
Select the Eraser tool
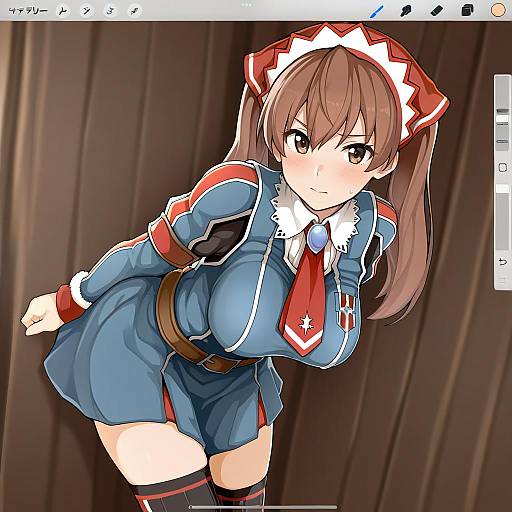point(436,11)
